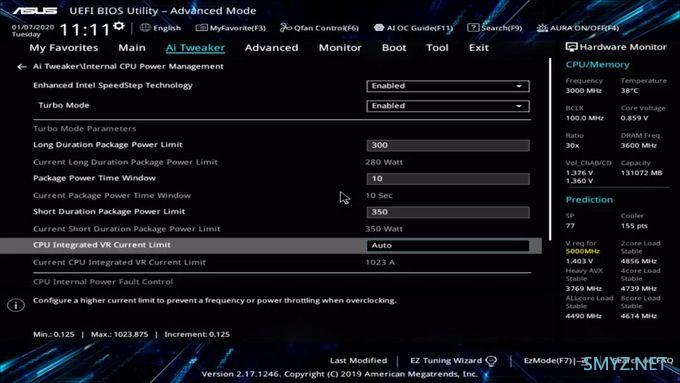
Task: Open the Advanced tab
Action: tap(271, 48)
